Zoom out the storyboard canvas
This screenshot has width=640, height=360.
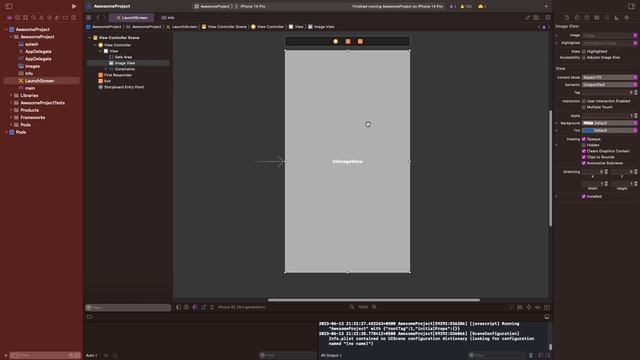(351, 307)
